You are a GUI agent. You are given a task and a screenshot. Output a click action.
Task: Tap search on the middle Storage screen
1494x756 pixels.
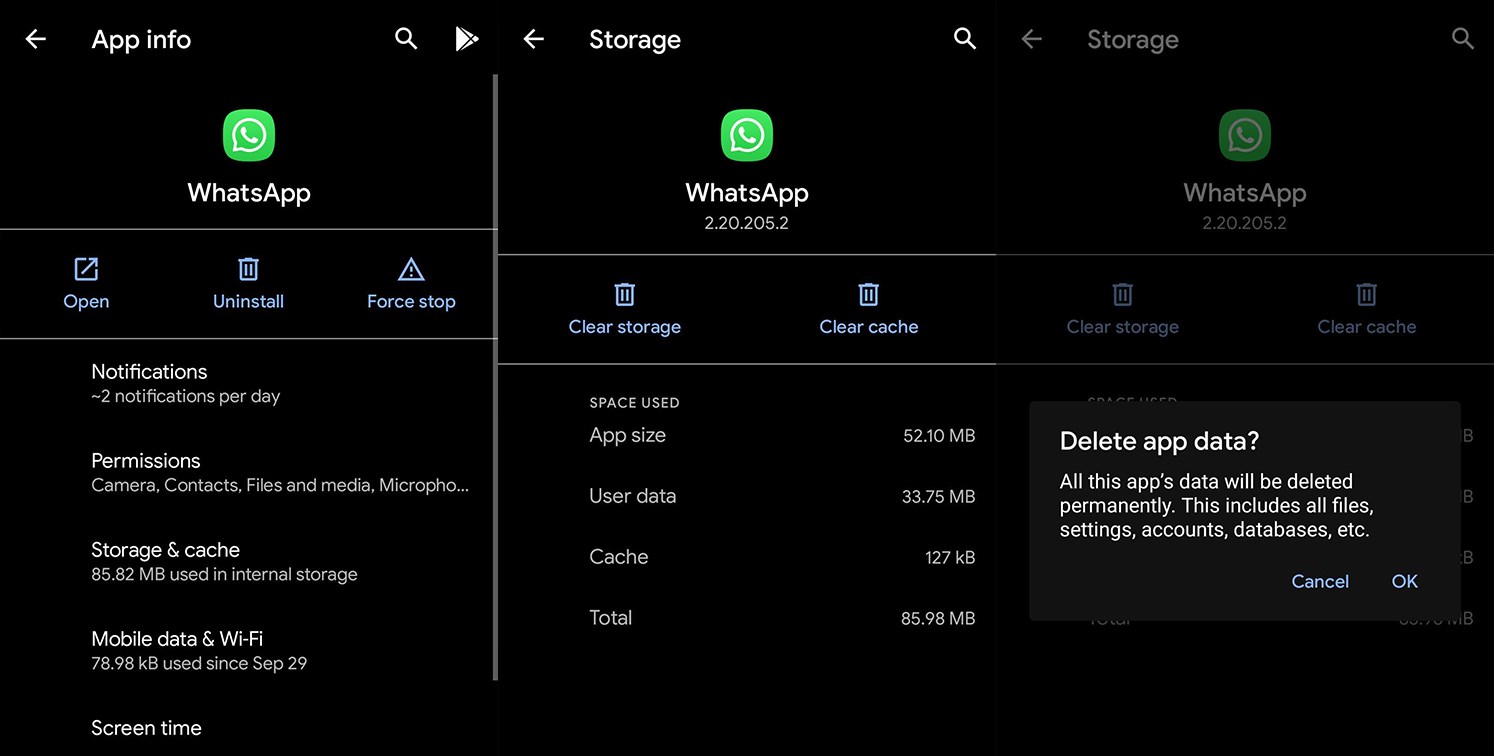[x=965, y=39]
